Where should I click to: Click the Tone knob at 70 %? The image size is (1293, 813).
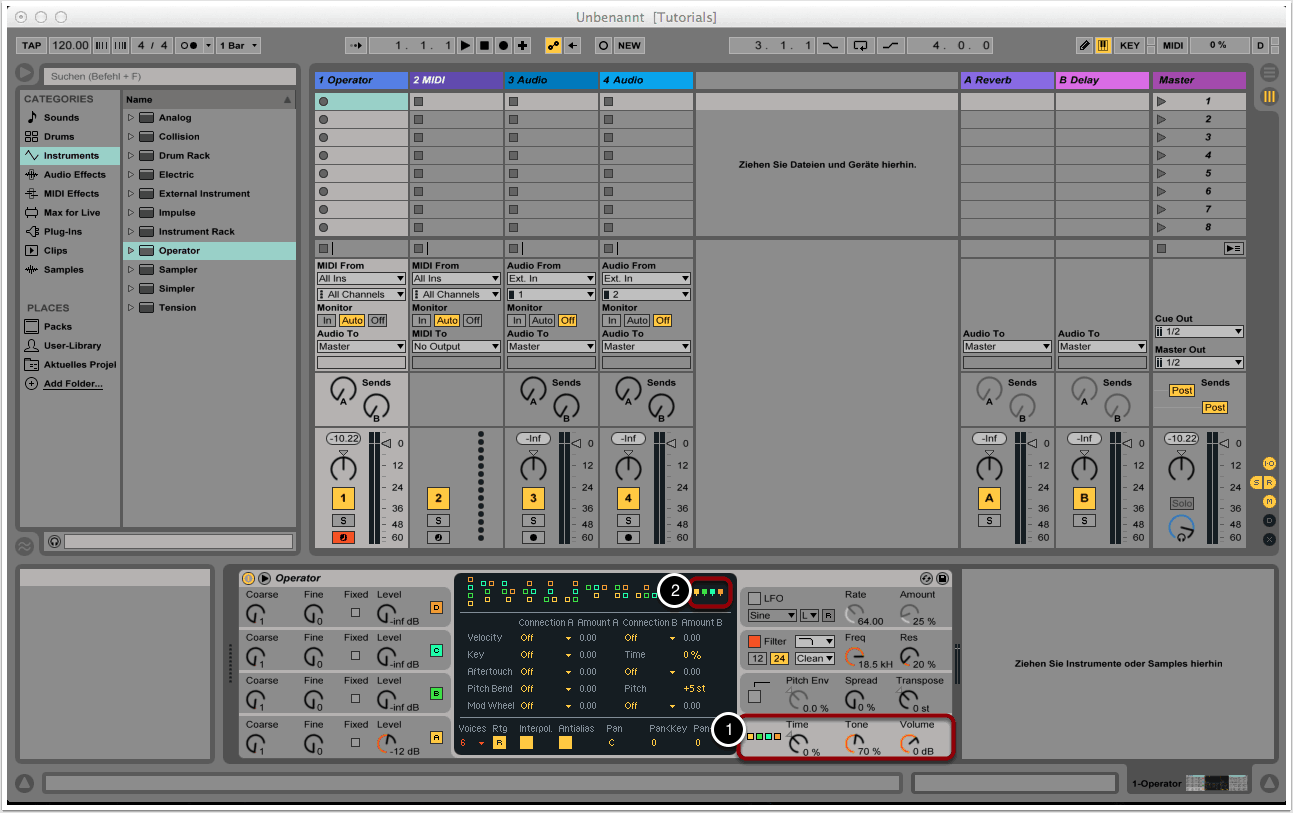pos(855,743)
